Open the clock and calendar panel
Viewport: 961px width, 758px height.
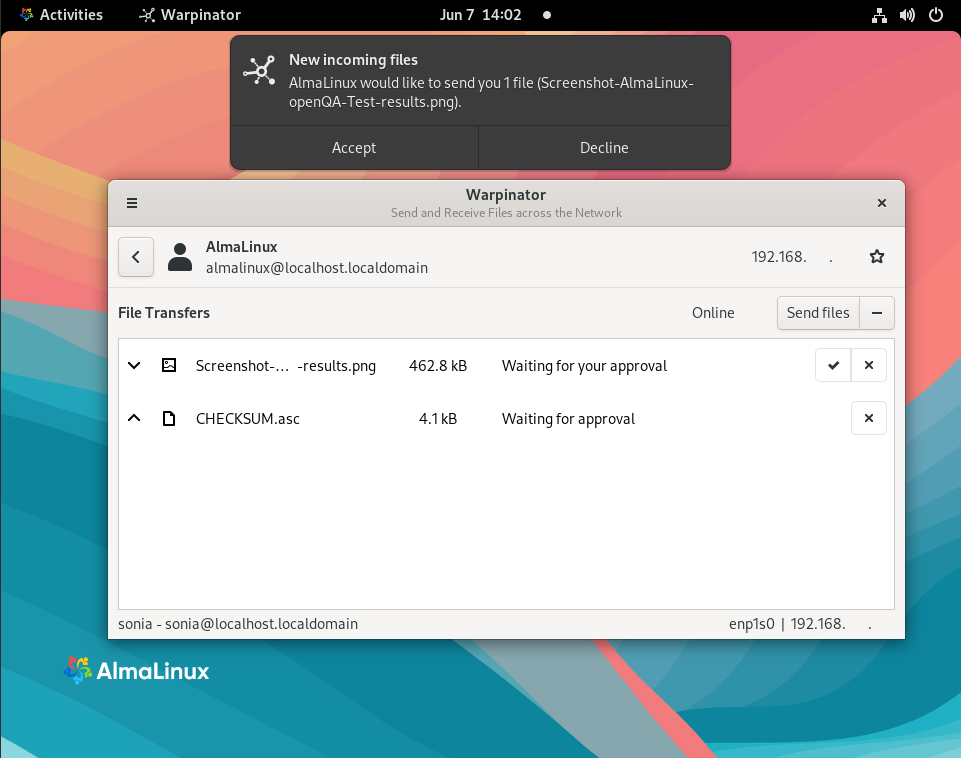(x=479, y=15)
